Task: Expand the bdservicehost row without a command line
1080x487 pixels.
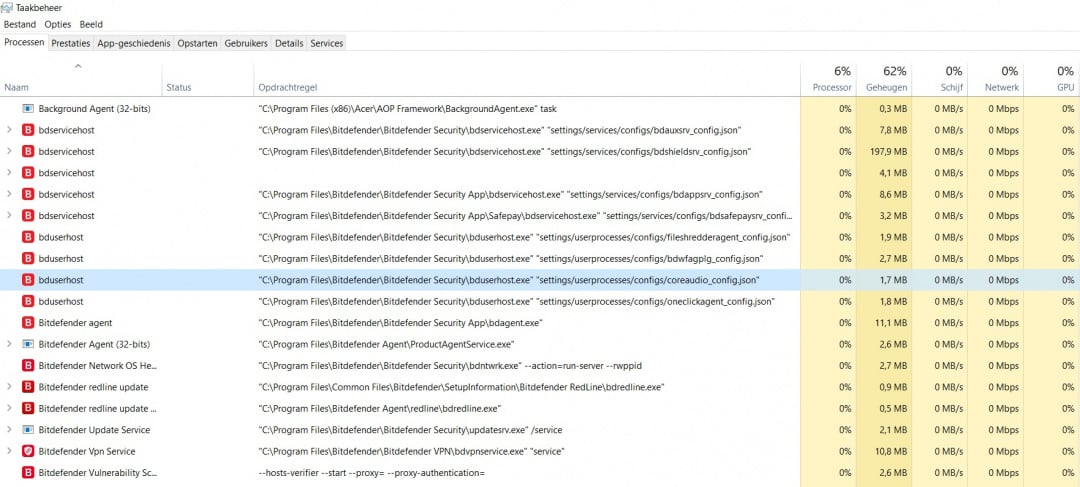Action: coord(9,173)
